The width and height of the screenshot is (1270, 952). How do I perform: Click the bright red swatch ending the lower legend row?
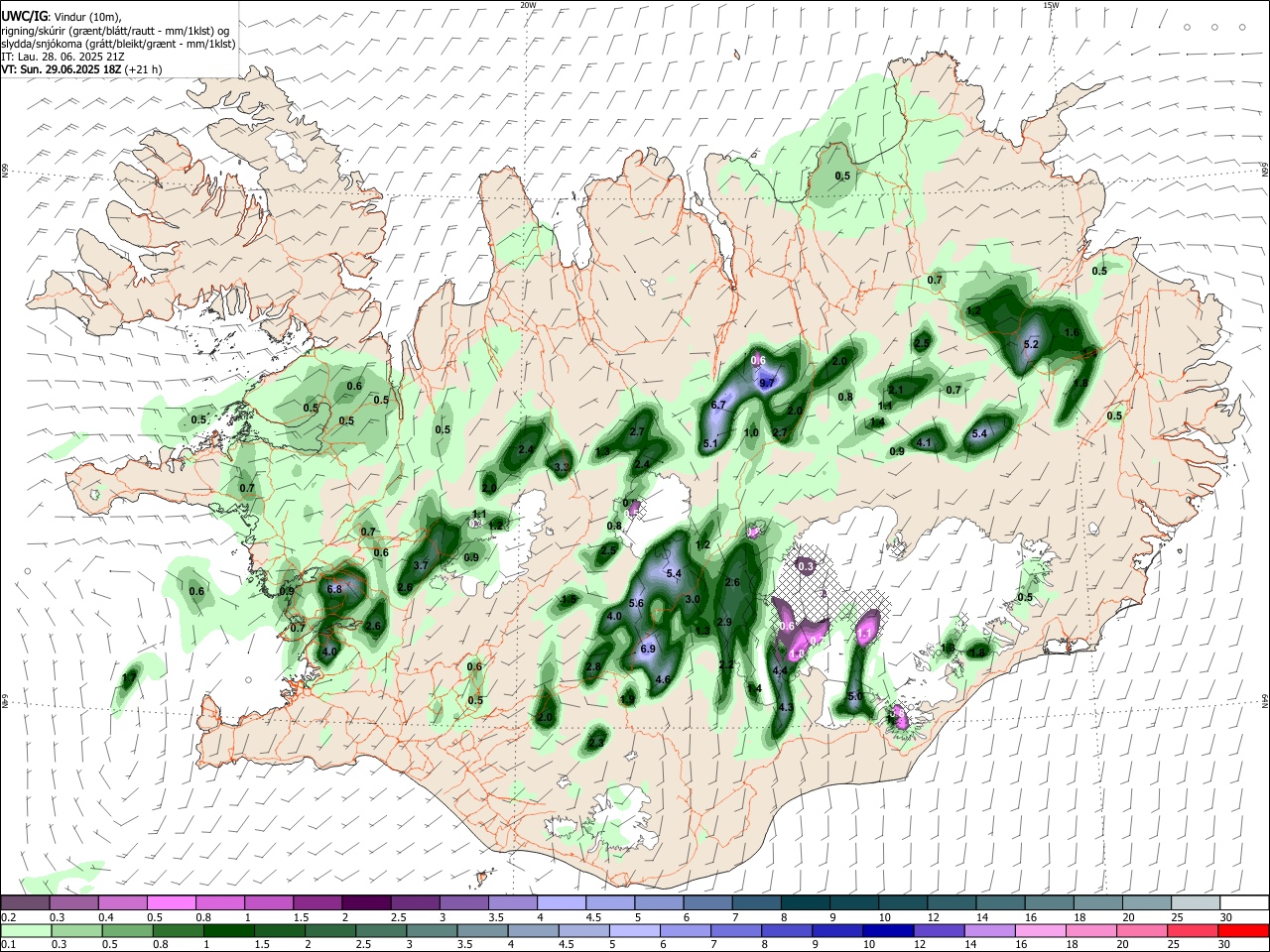tap(1245, 932)
